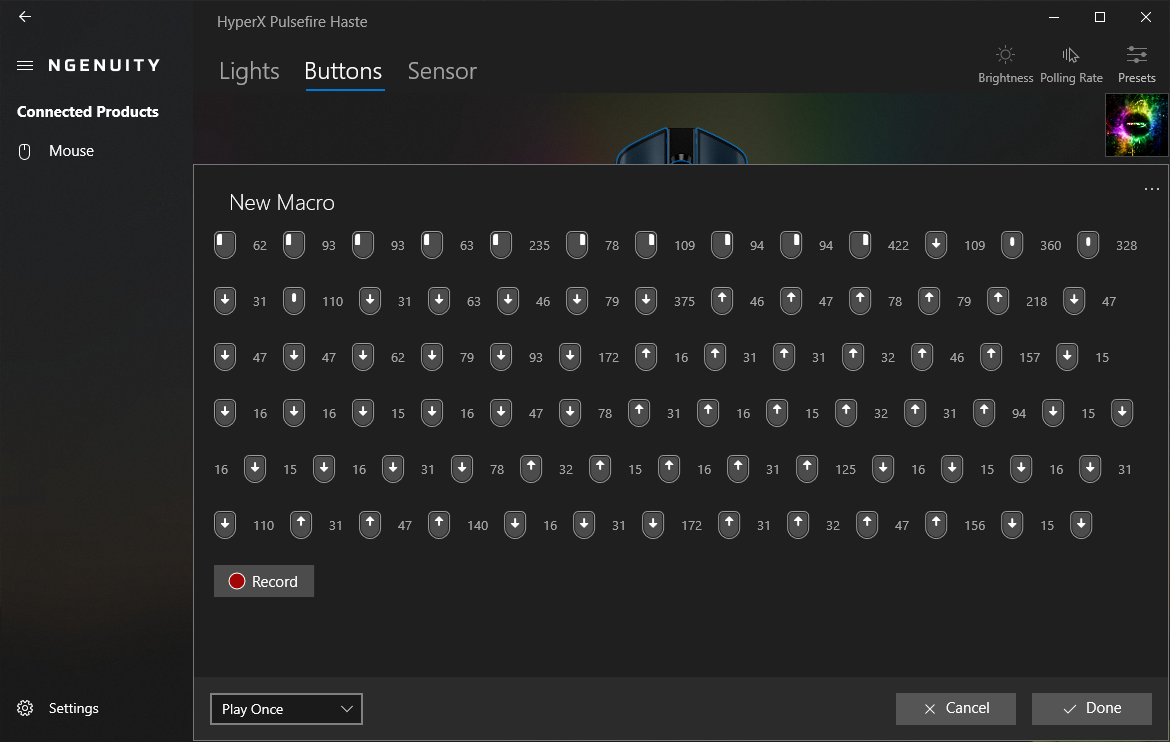Viewport: 1170px width, 742px height.
Task: Select scroll-down event icon before 110 delay
Action: coord(225,525)
